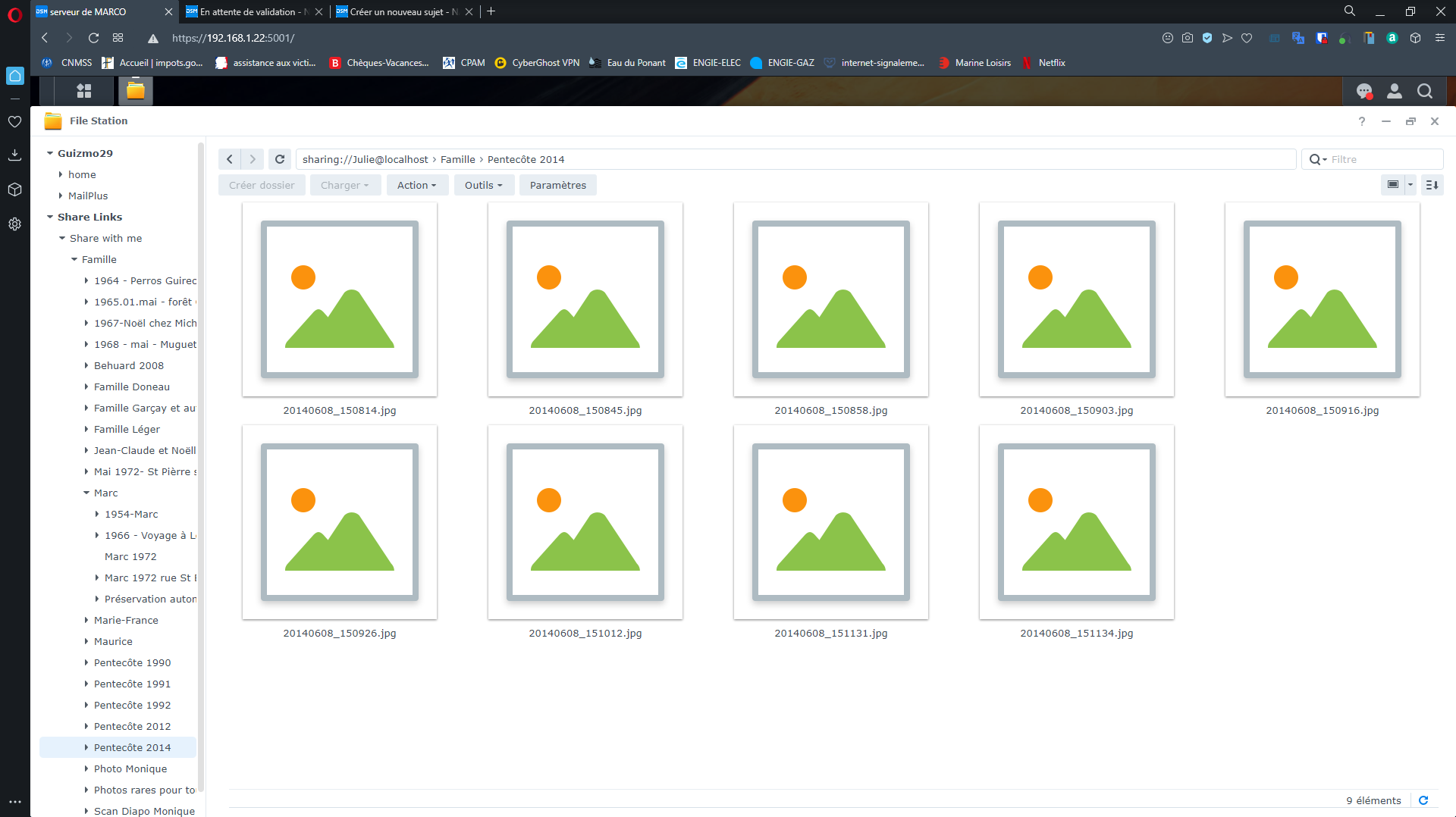Select thumbnail 20140608_150845.jpg
Screen dimensions: 1456x817
click(x=585, y=299)
